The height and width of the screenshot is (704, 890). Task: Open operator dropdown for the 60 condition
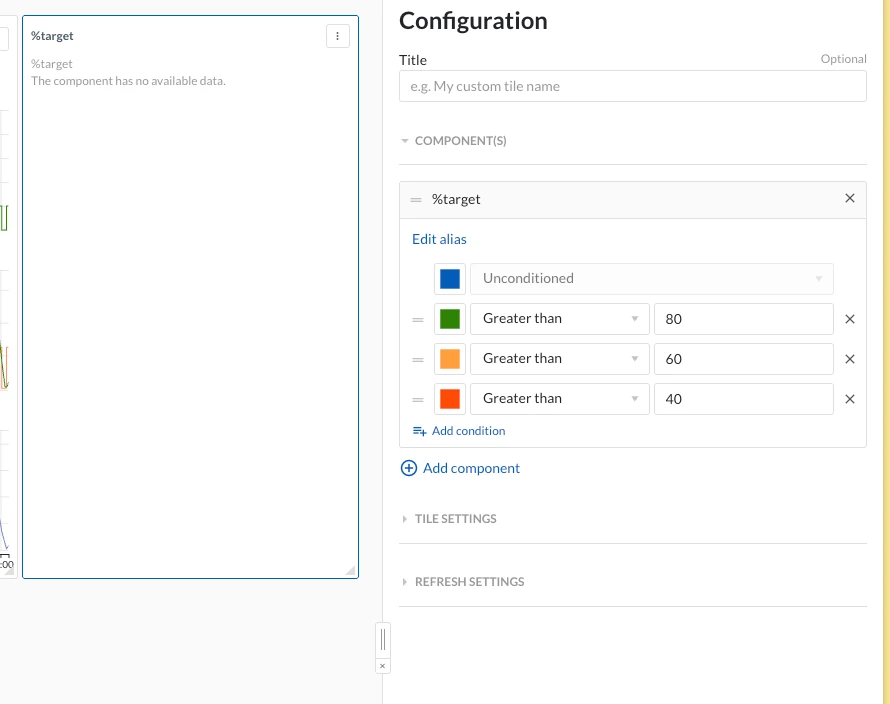pos(560,359)
